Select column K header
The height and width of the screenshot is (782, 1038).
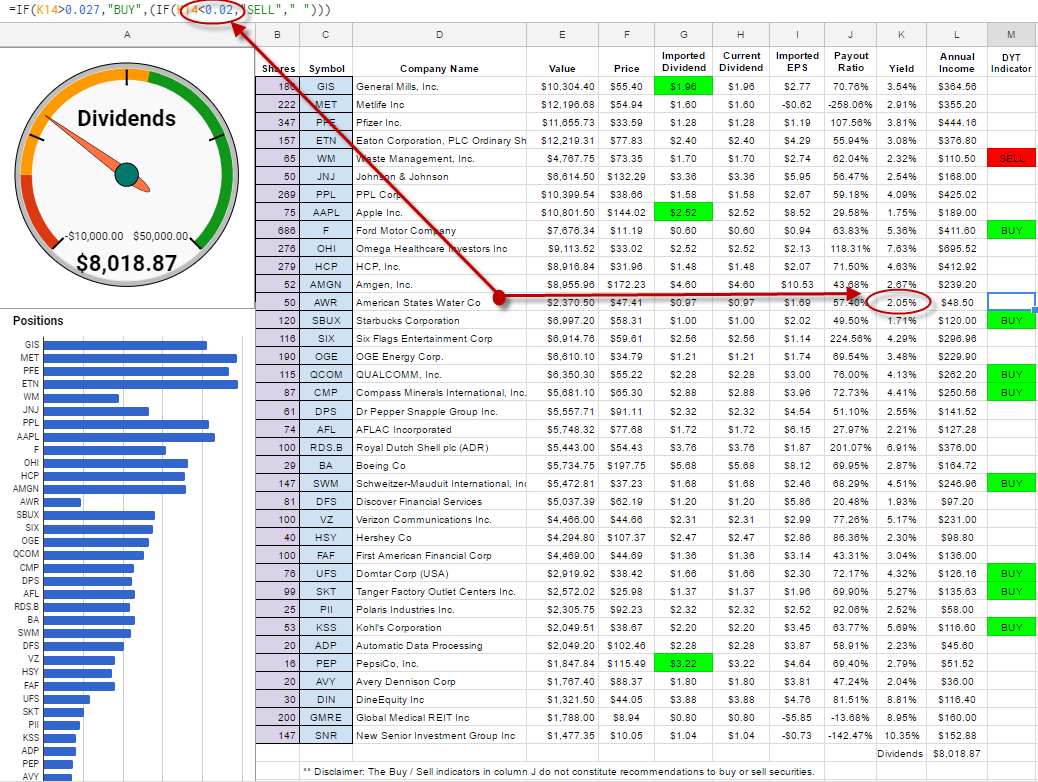point(901,35)
